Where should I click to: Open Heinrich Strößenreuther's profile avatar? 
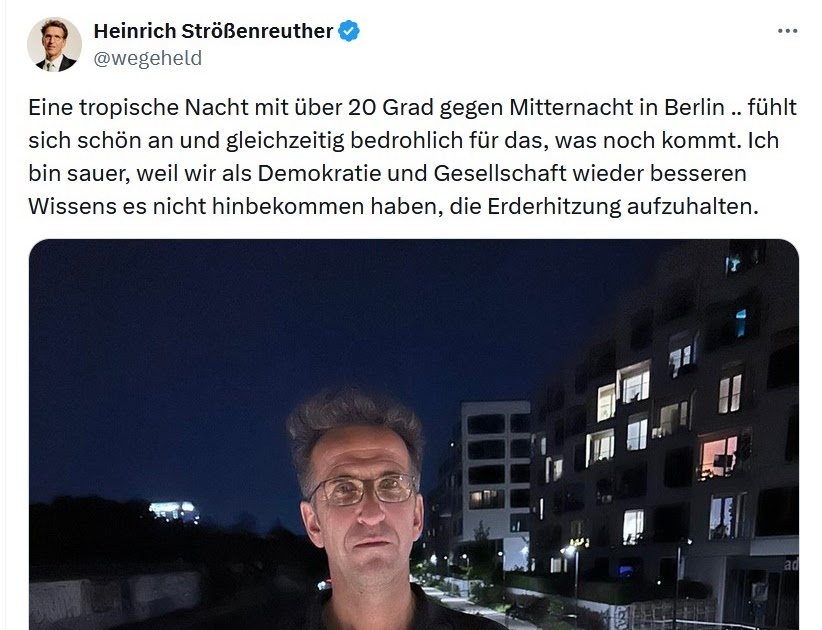55,44
